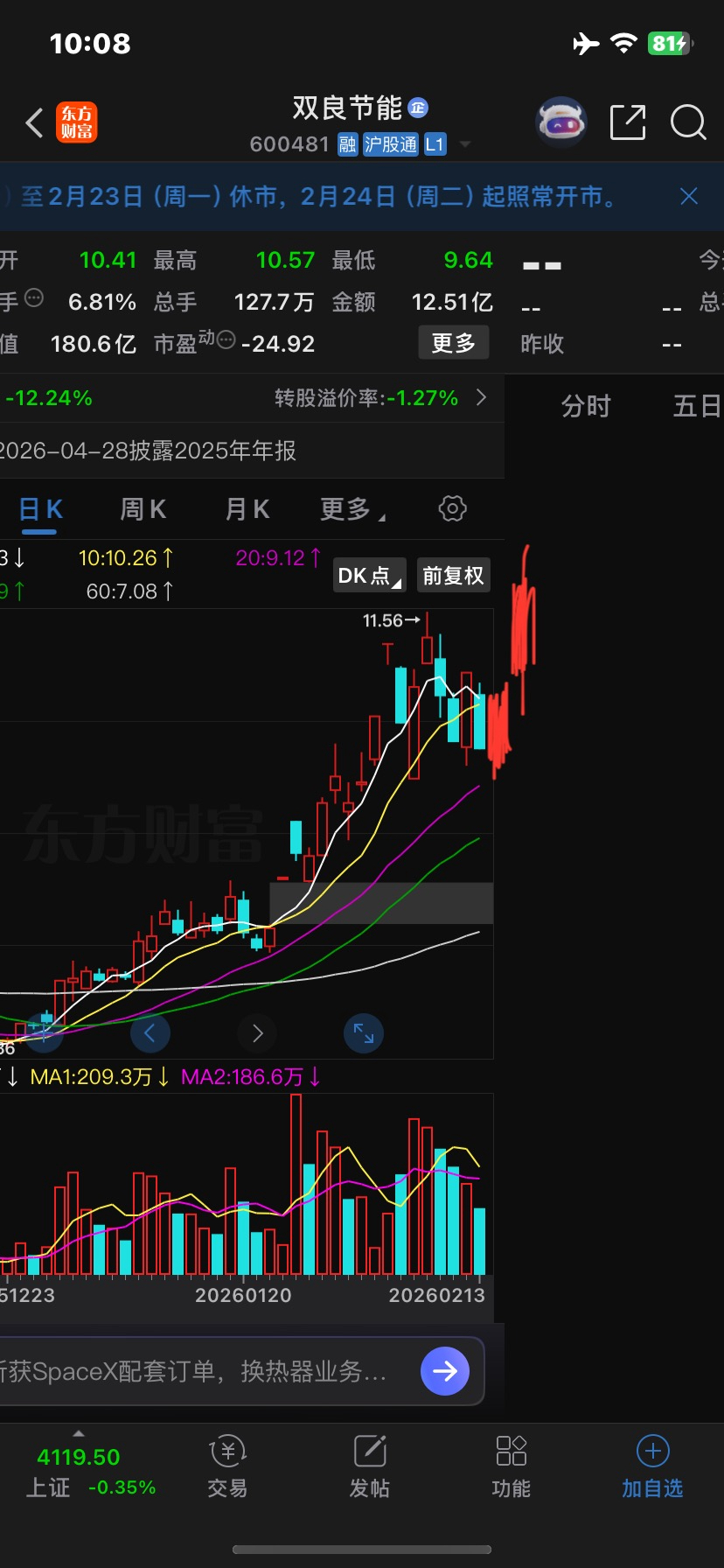This screenshot has width=724, height=1568.
Task: Toggle the 前复权 adjustment button
Action: pos(453,576)
